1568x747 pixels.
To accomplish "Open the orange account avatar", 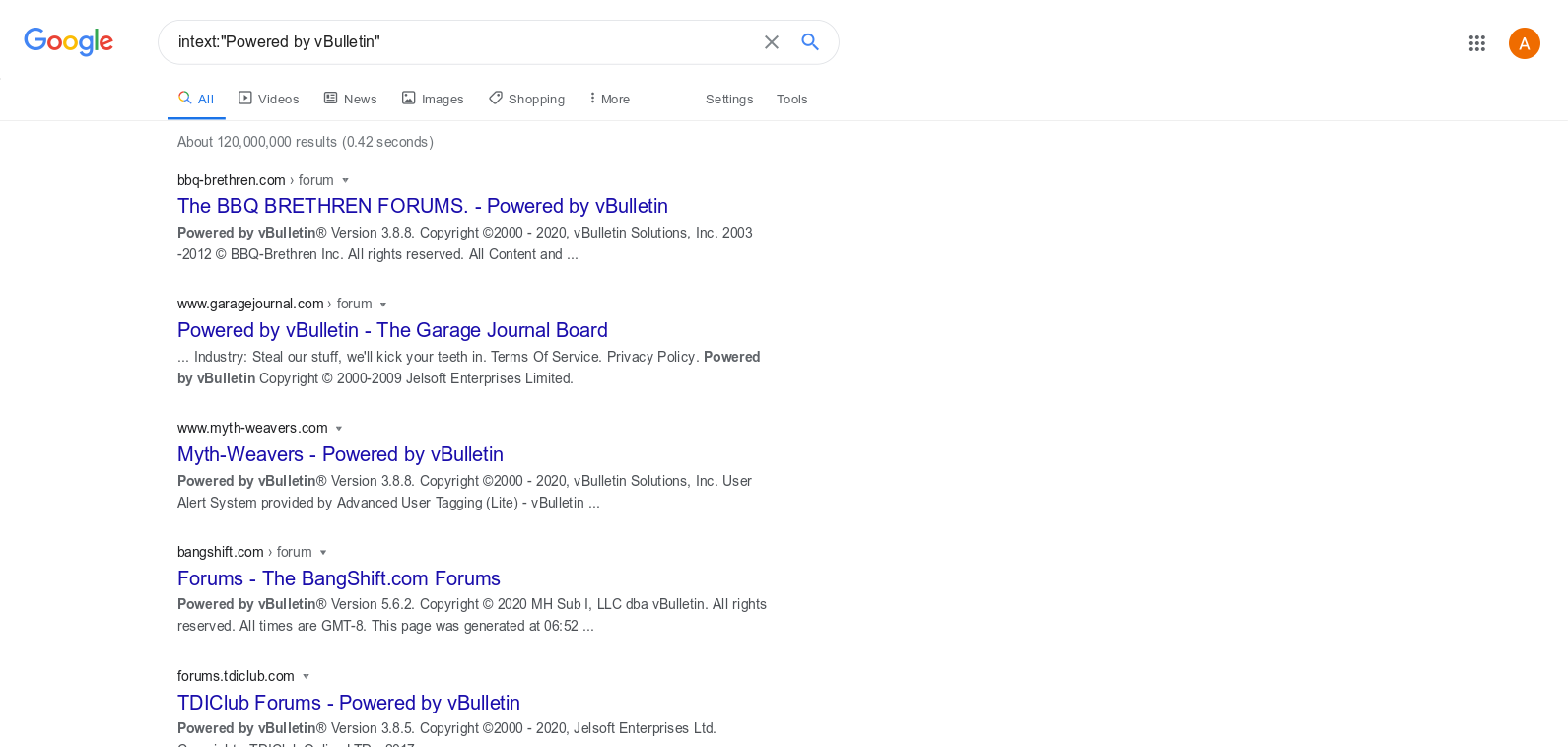I will coord(1524,43).
